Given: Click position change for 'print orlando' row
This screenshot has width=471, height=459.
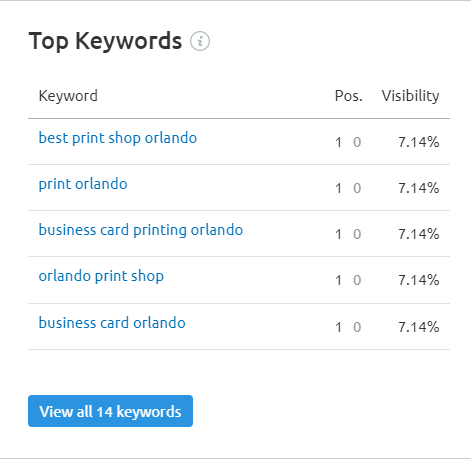Looking at the screenshot, I should pos(357,188).
